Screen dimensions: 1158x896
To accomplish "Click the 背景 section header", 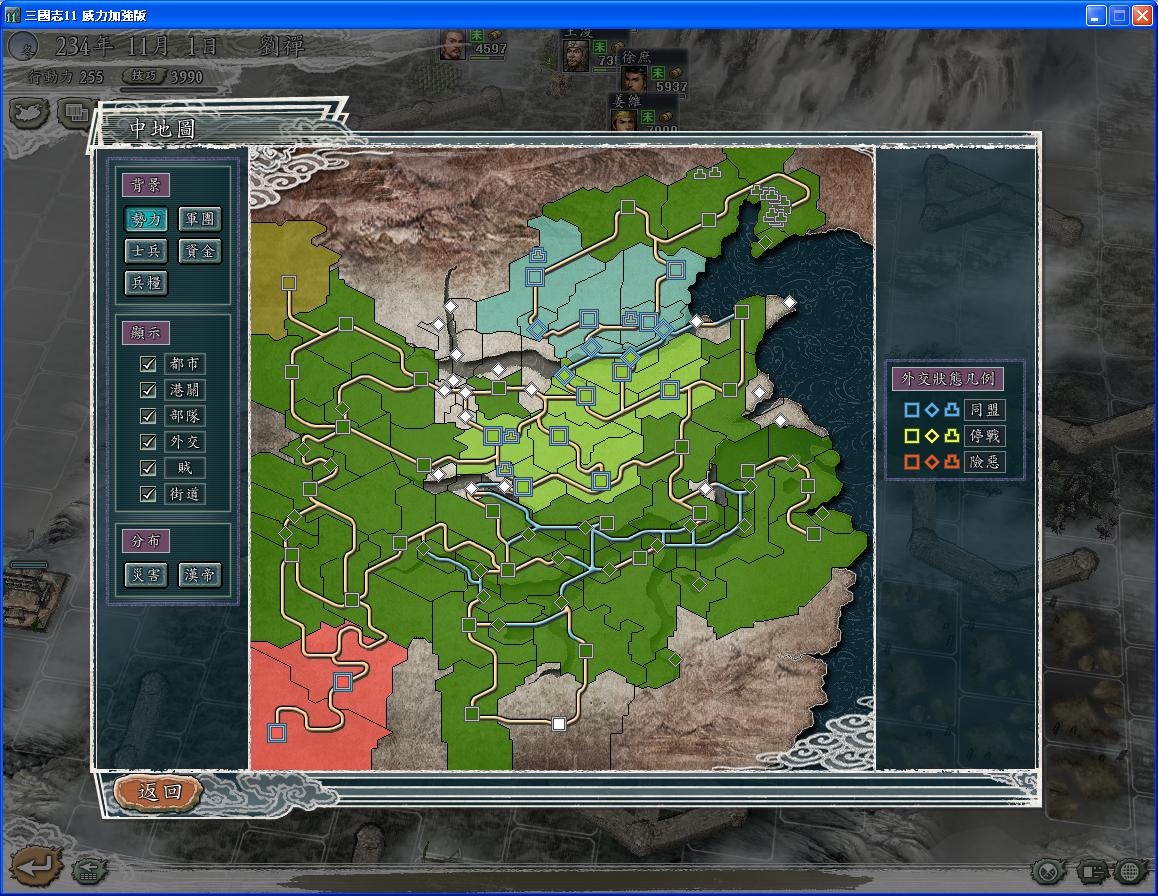I will [x=145, y=185].
